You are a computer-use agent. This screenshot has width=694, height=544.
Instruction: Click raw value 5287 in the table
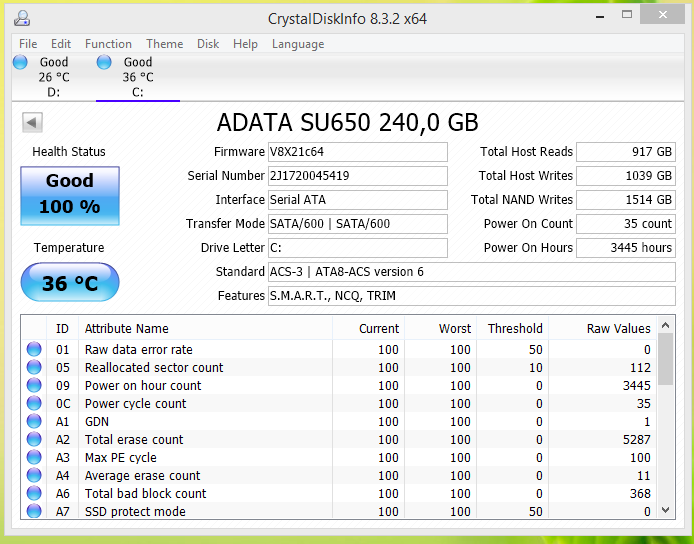[x=636, y=440]
